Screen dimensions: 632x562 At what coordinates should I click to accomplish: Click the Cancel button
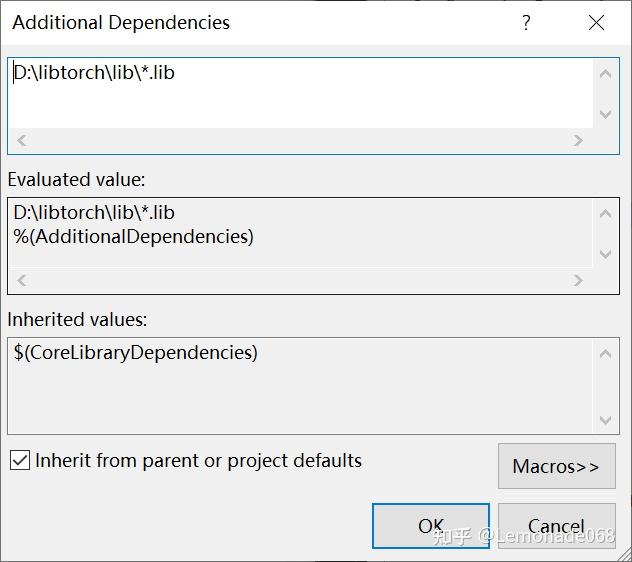click(x=557, y=526)
